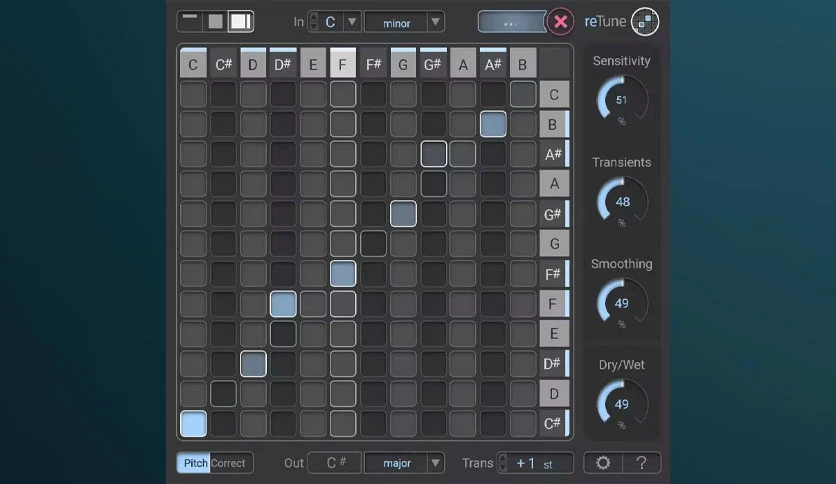Toggle input note F# column header

[x=373, y=63]
